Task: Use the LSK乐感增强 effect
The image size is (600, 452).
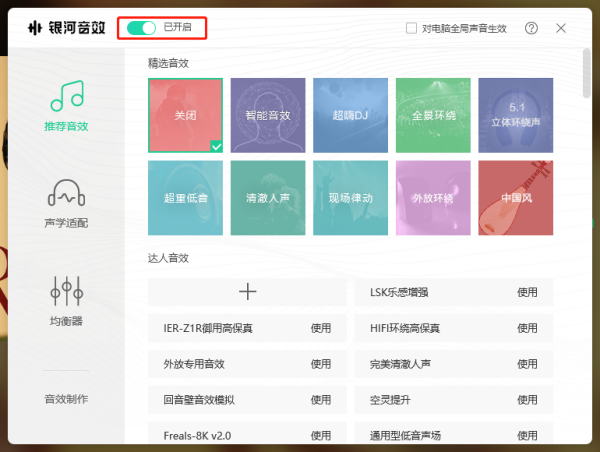Action: coord(527,292)
